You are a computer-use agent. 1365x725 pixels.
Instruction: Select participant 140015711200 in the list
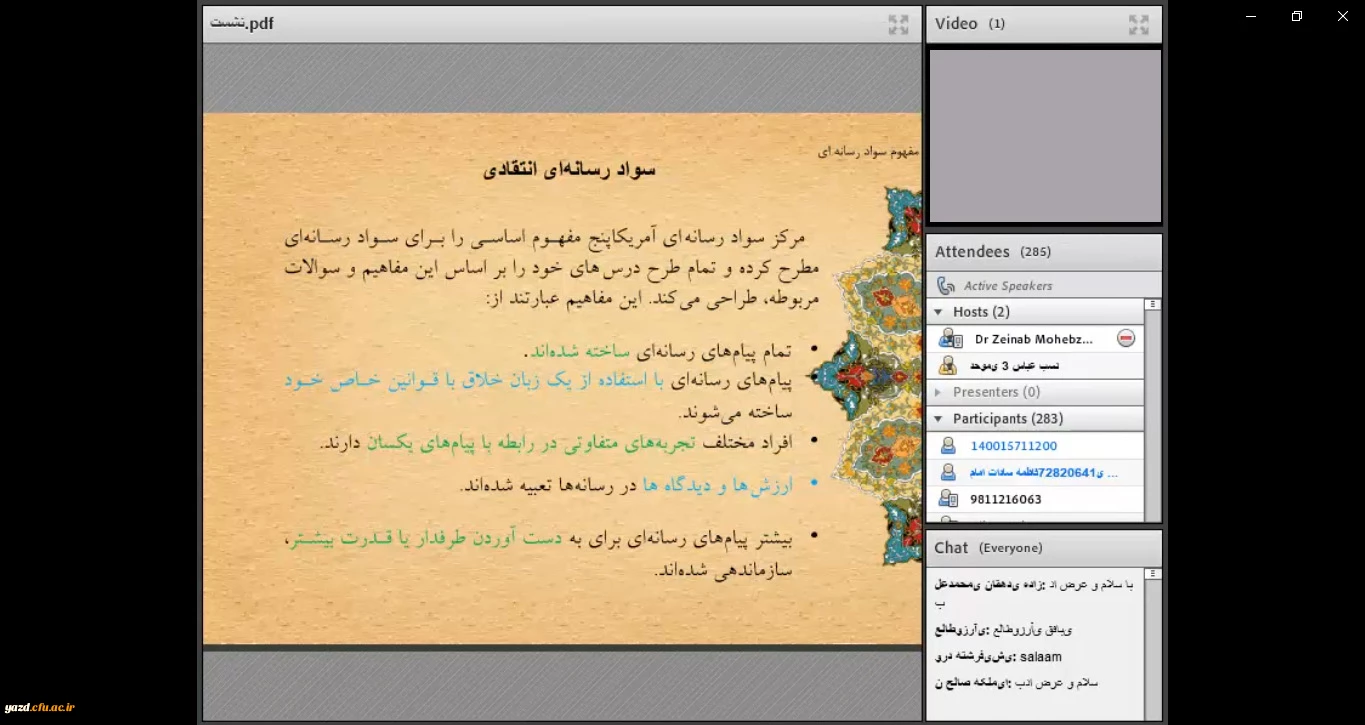click(1013, 446)
